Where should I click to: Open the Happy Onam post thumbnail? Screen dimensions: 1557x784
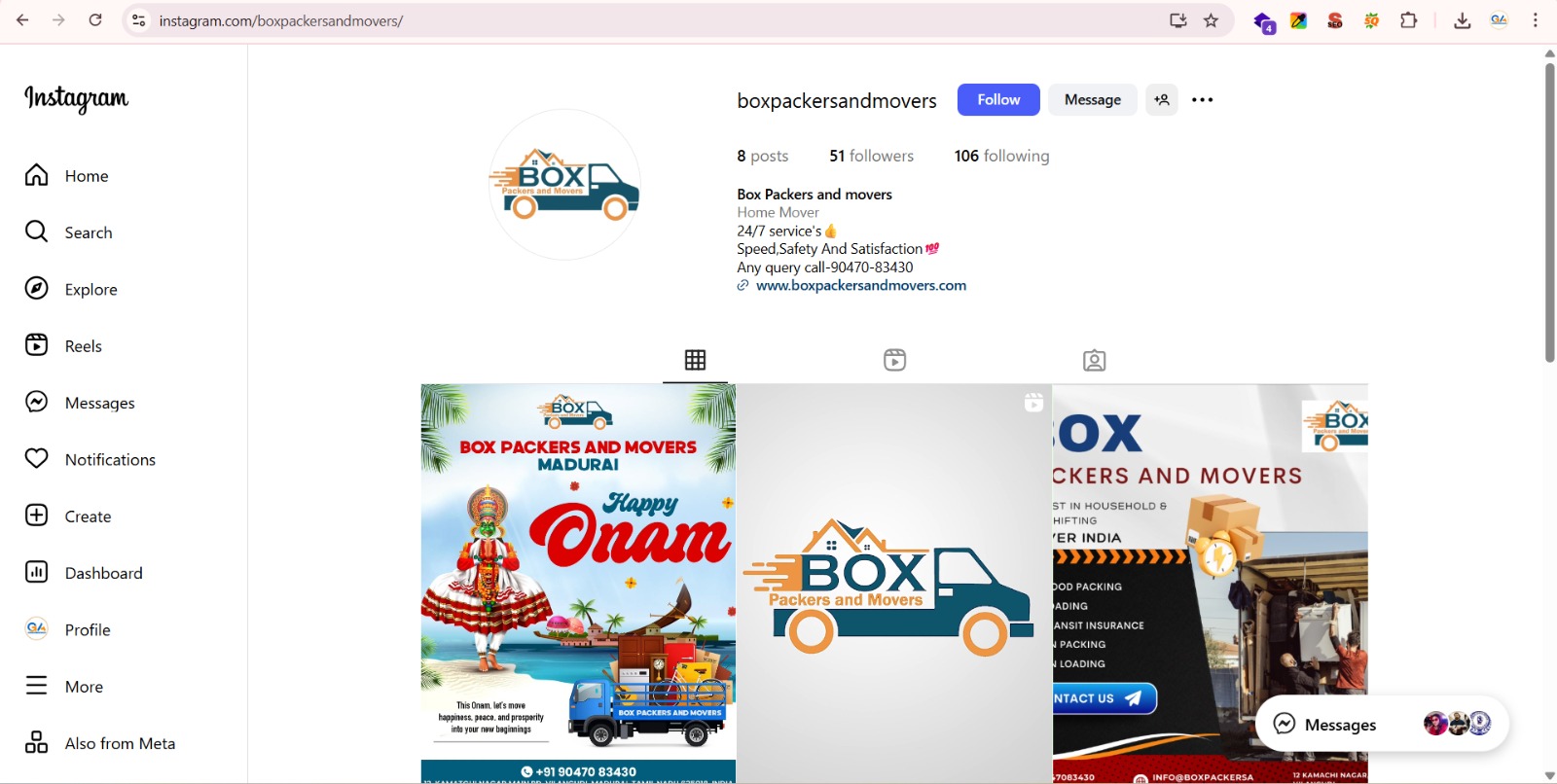(x=578, y=583)
